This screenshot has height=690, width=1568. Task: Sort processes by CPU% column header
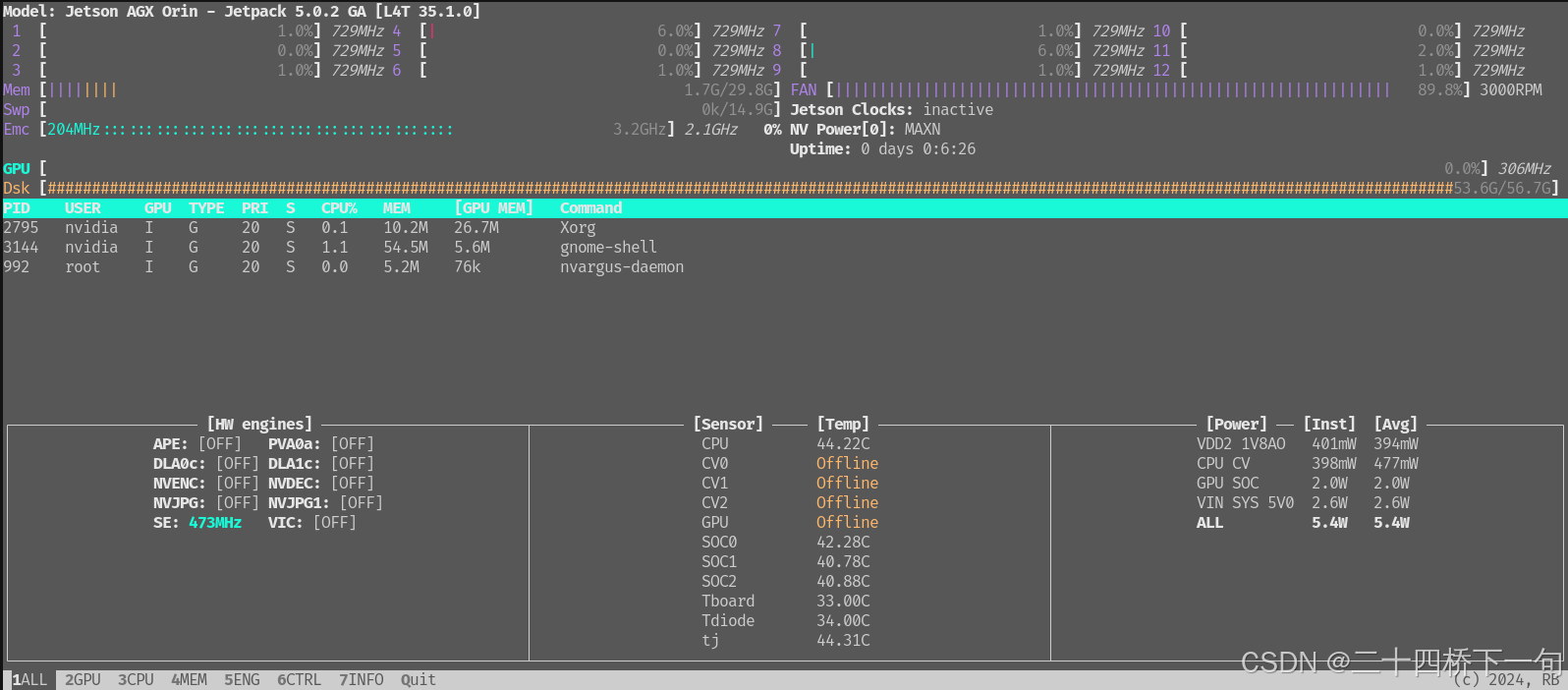point(339,208)
